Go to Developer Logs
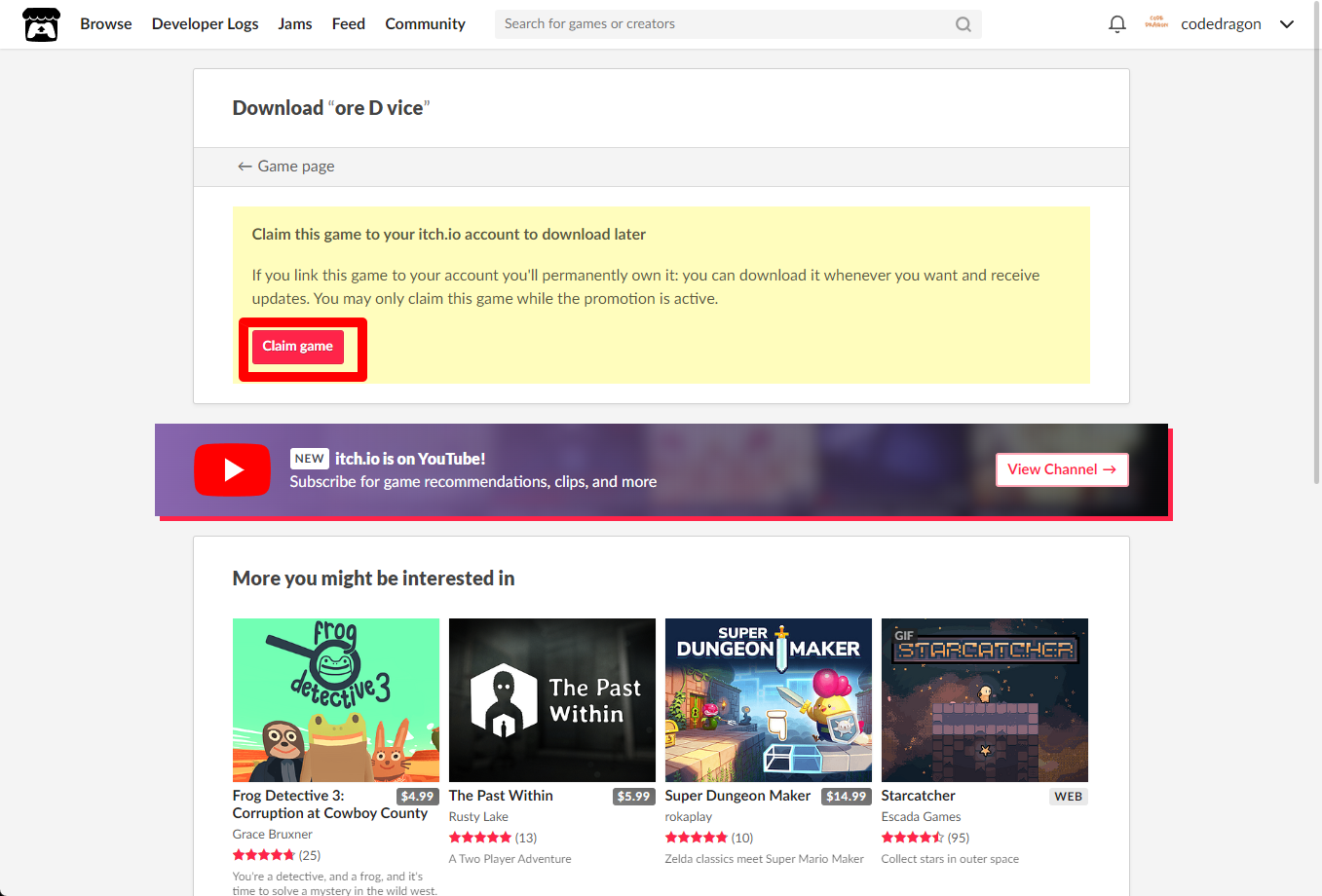1322x896 pixels. (x=206, y=24)
